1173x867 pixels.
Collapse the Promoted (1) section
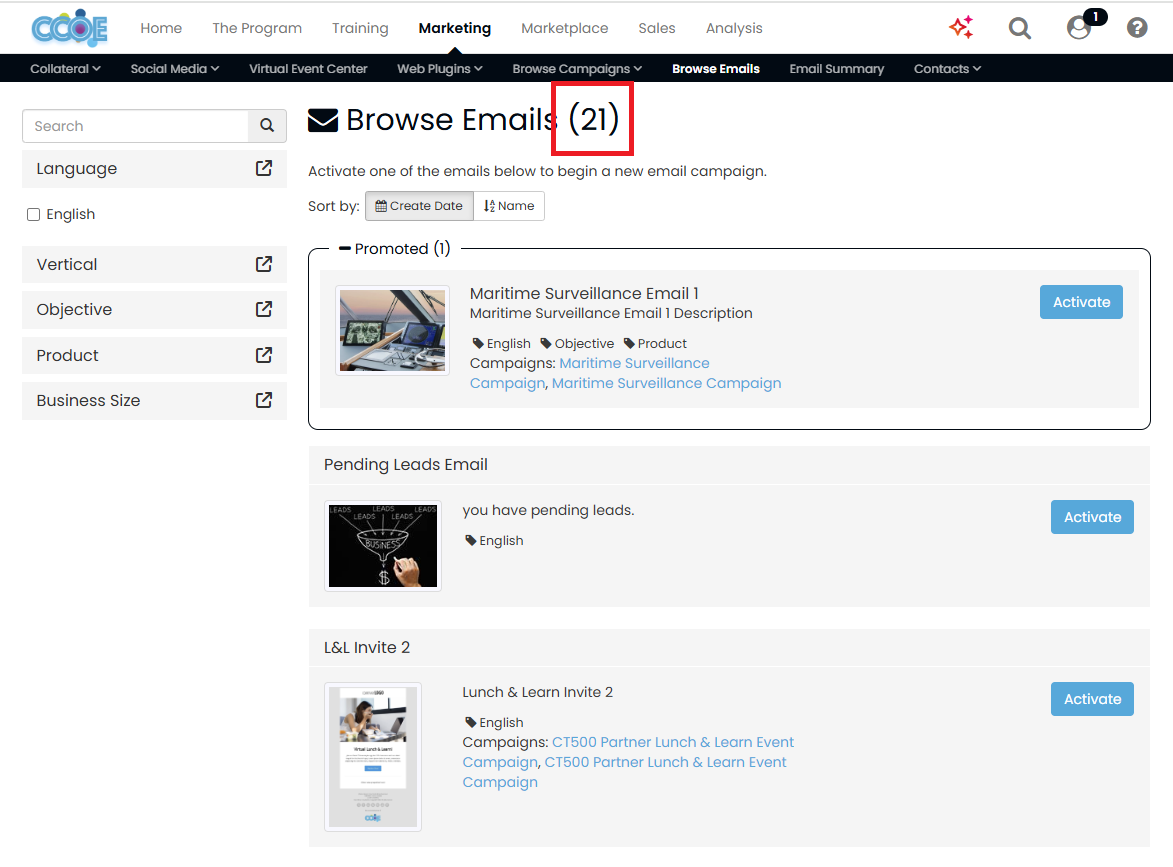click(x=394, y=248)
